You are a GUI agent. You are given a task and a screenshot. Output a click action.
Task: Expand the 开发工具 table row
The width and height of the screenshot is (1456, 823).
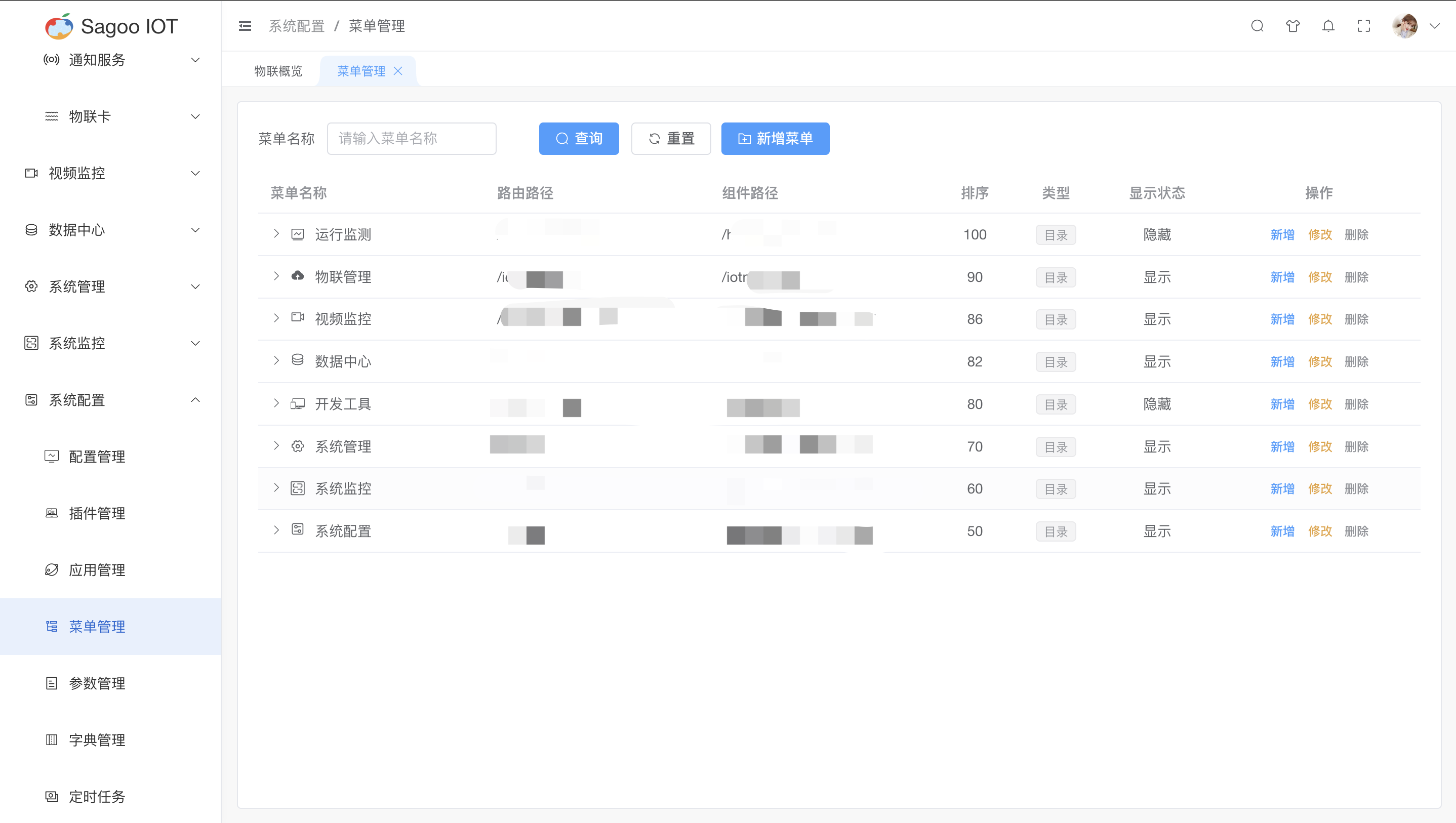pyautogui.click(x=276, y=403)
